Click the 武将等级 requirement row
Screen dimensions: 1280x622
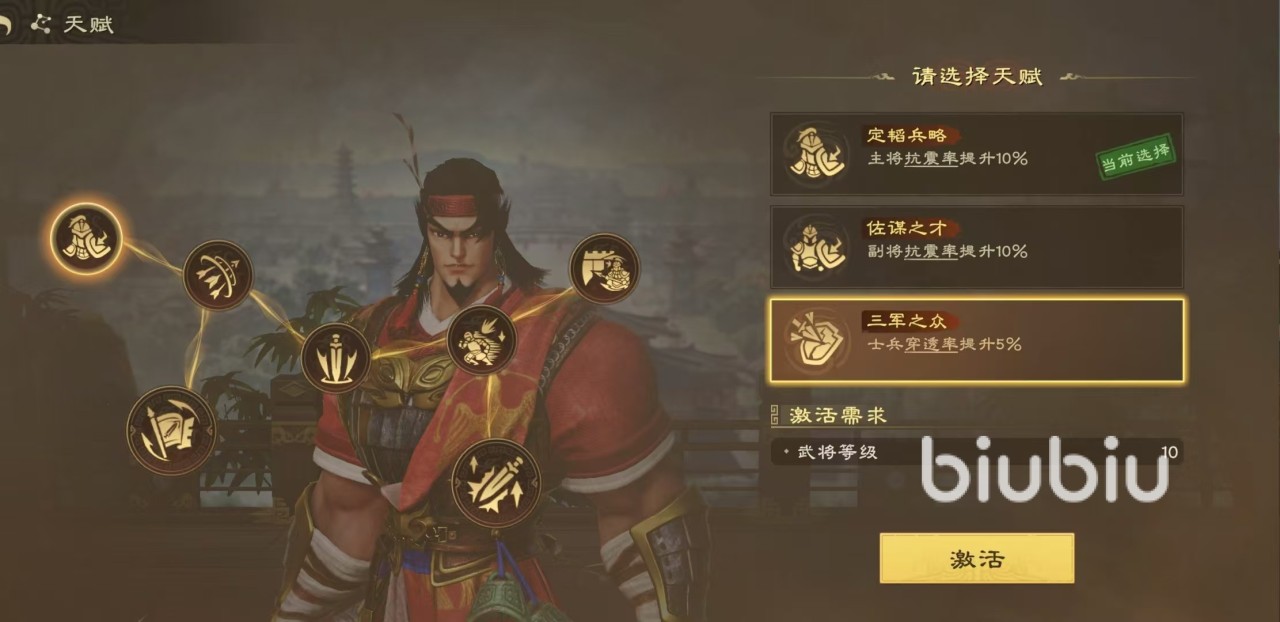pos(976,452)
